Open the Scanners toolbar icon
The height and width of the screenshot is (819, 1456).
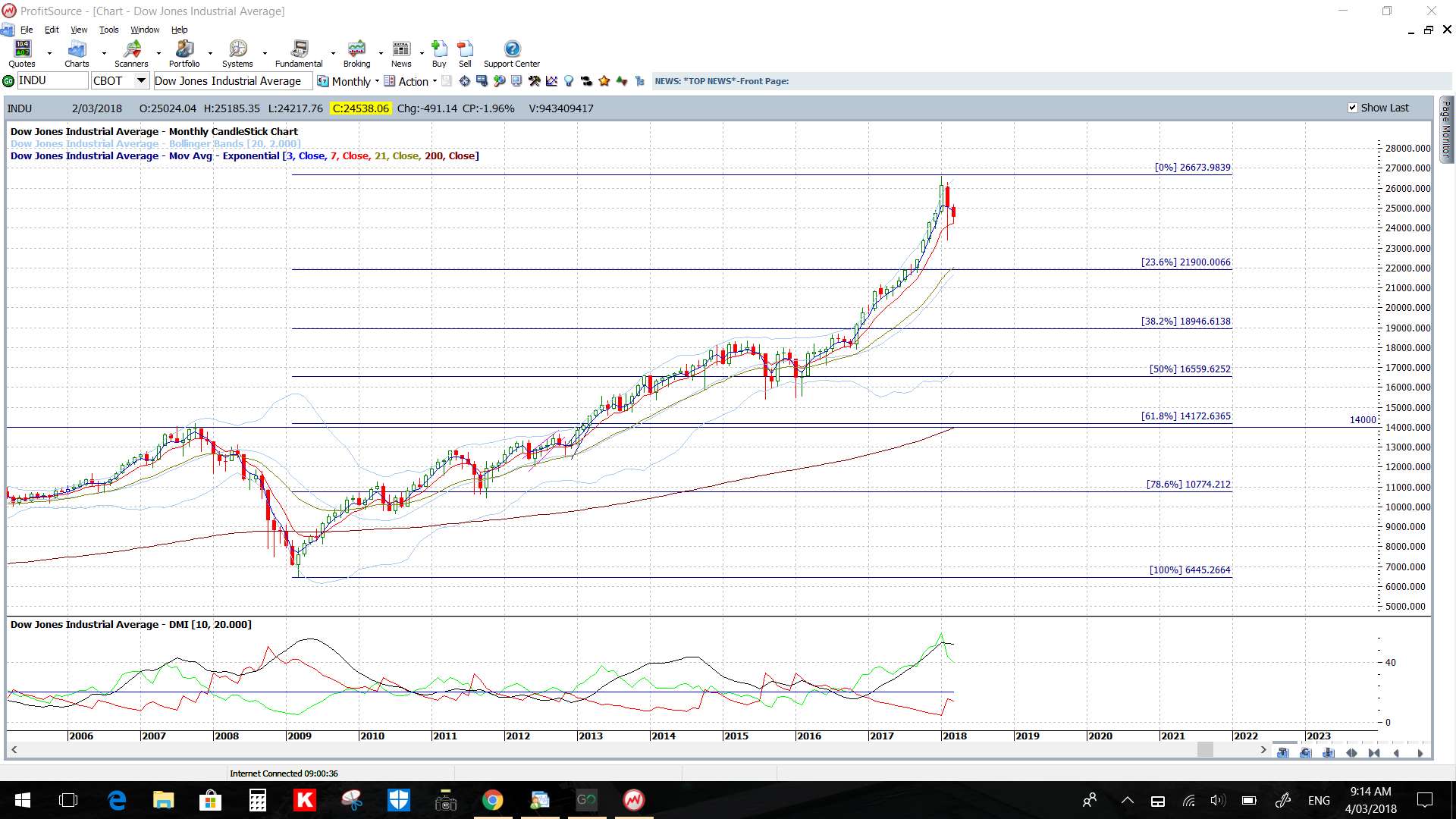tap(132, 49)
